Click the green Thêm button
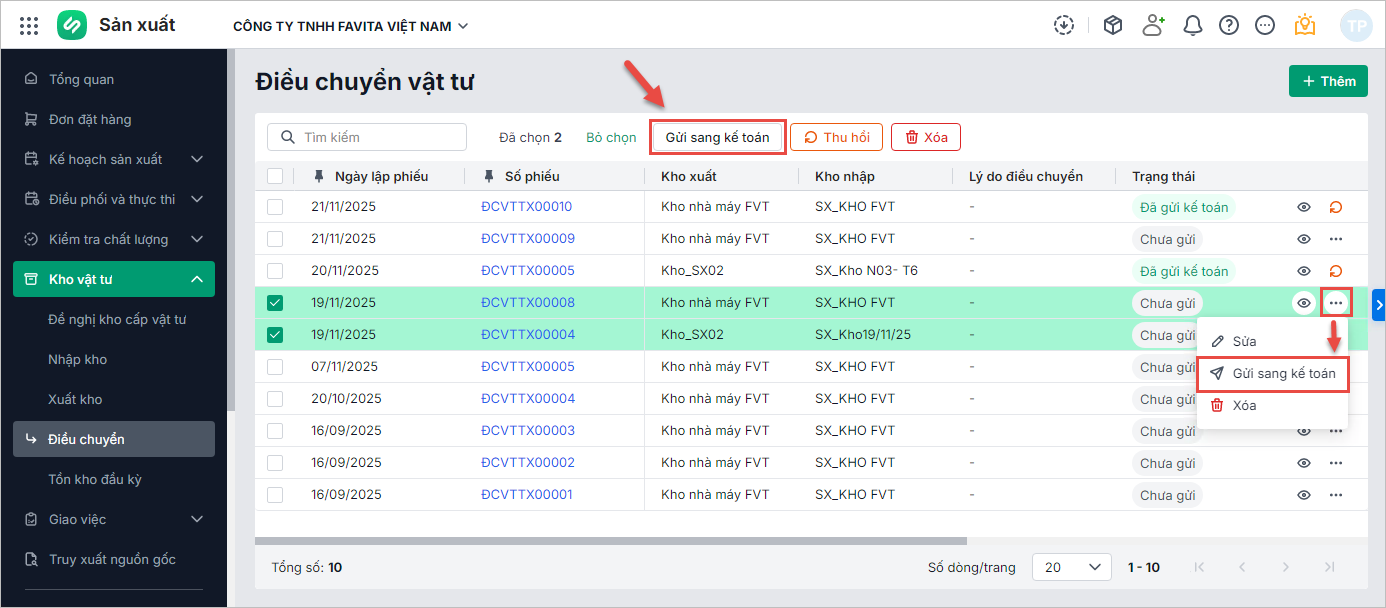1386x608 pixels. [1328, 81]
